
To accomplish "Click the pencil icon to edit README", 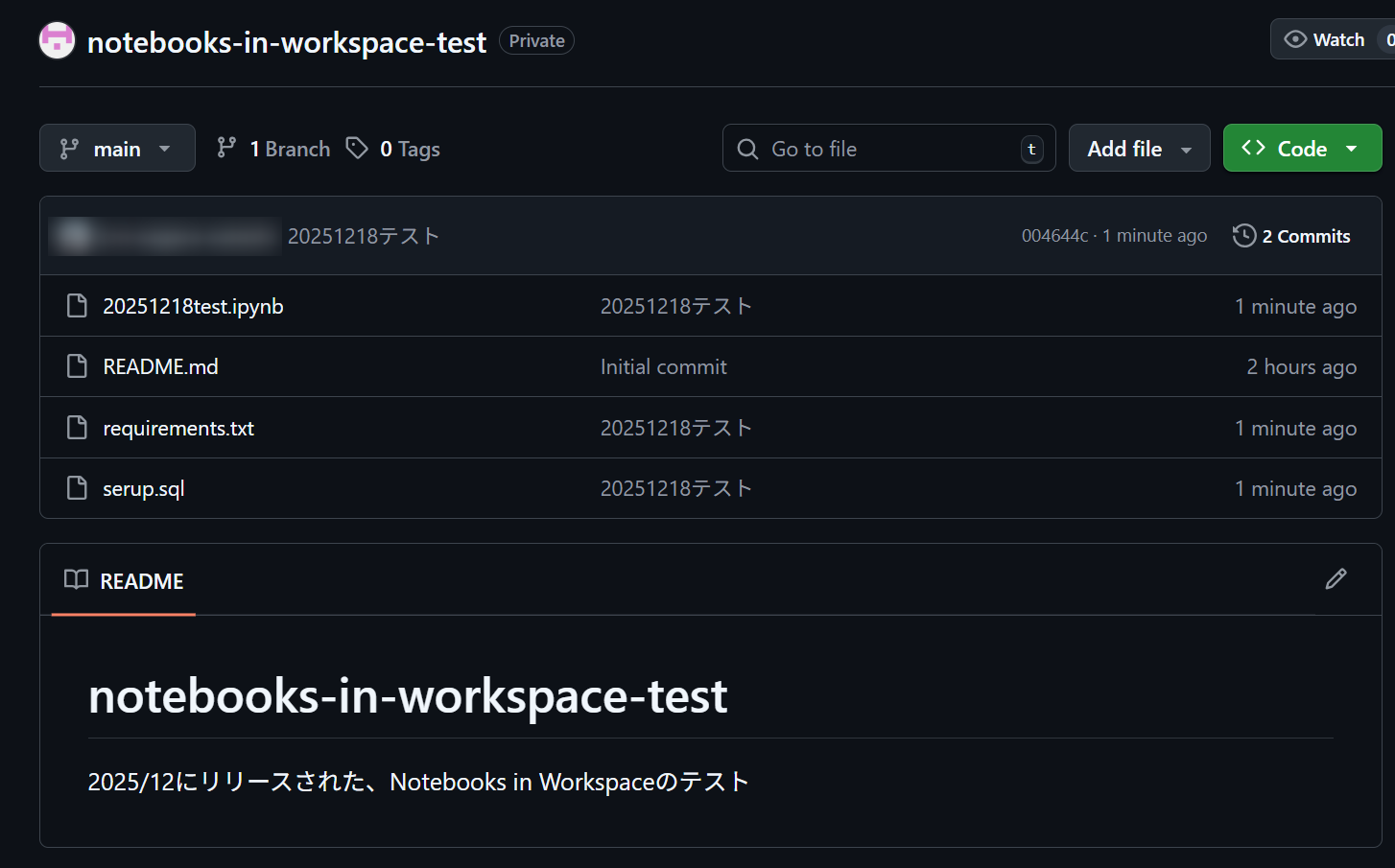I will pos(1336,579).
